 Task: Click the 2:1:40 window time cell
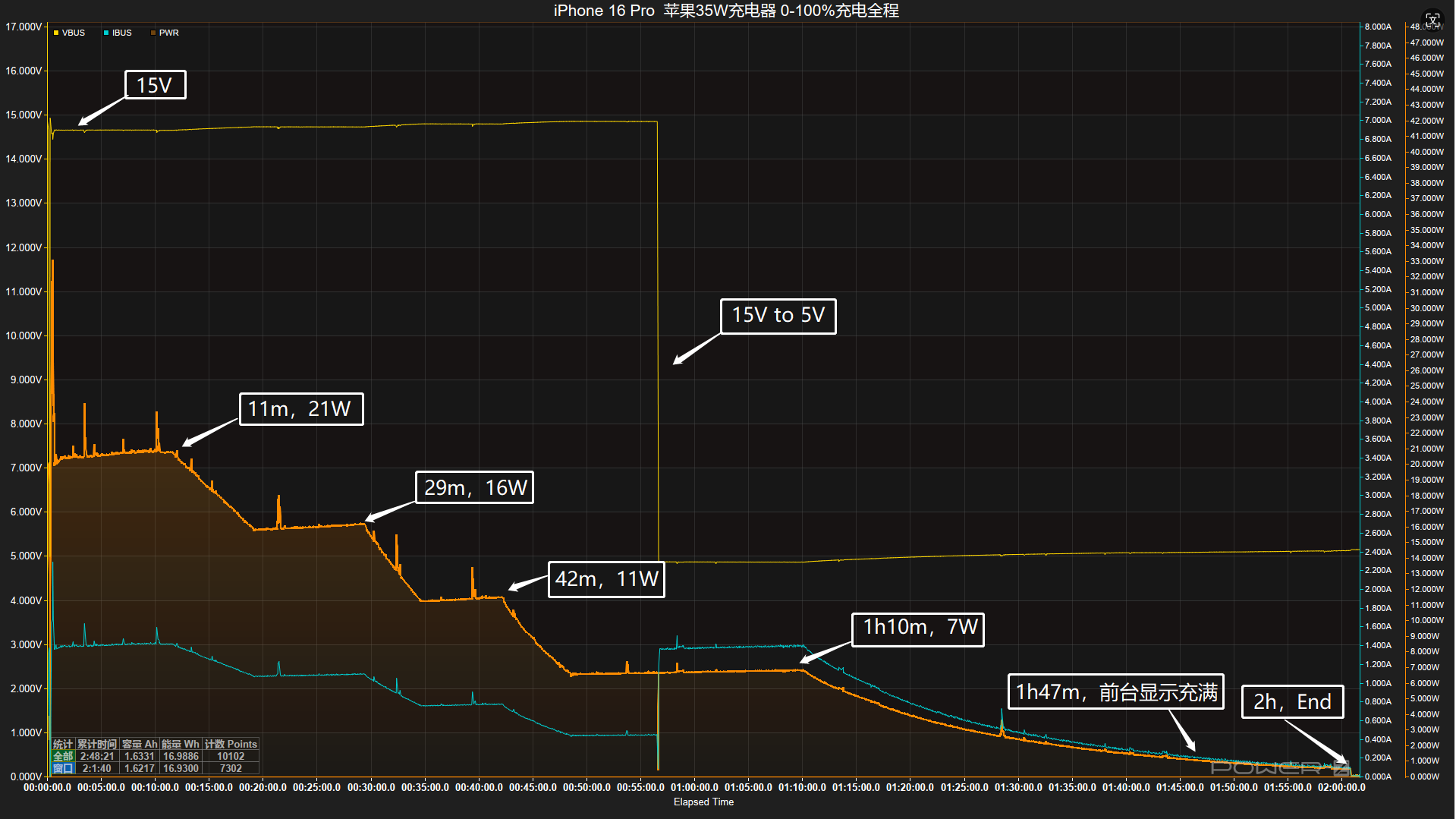coord(97,768)
